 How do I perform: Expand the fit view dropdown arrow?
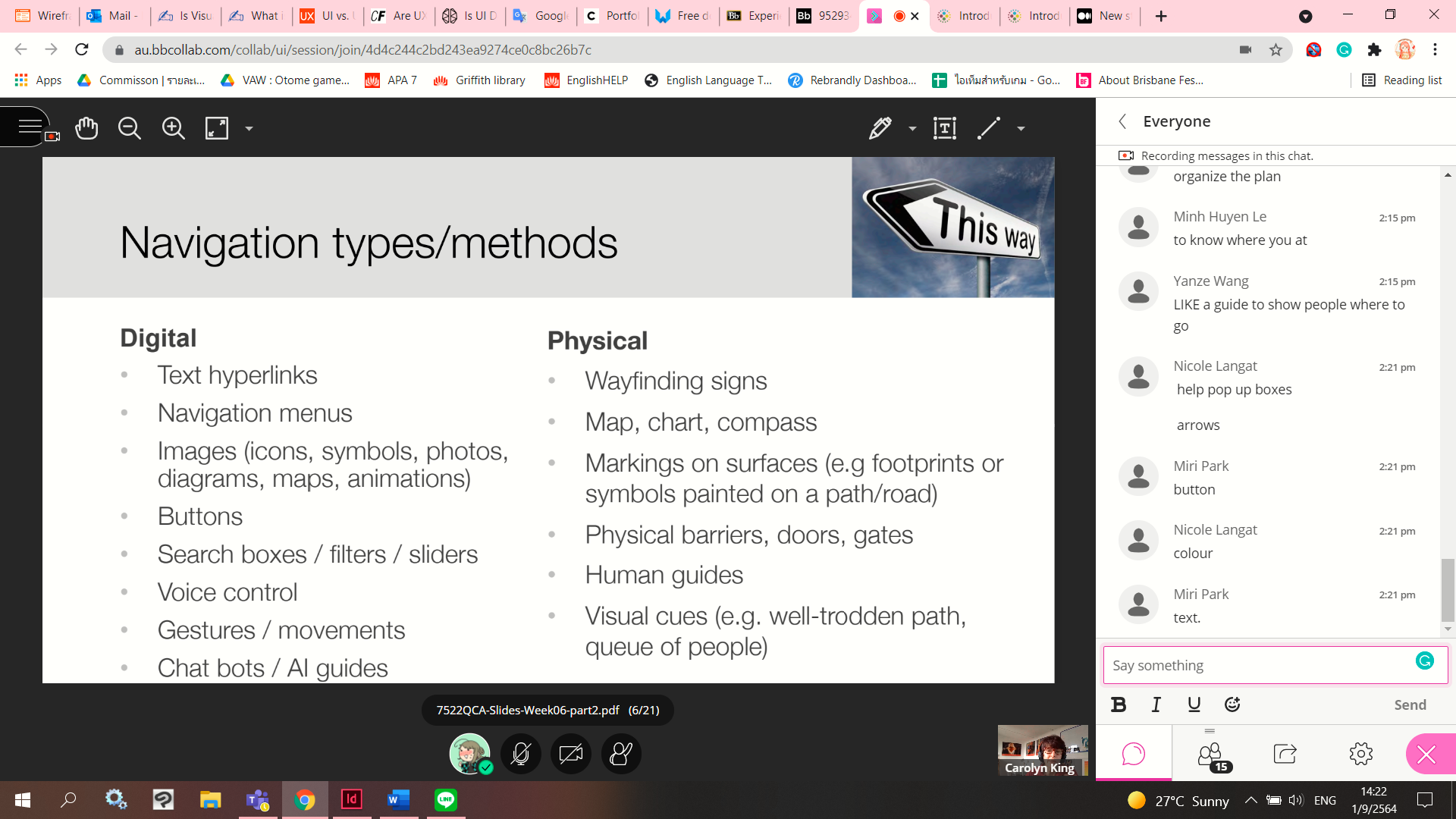[x=249, y=129]
